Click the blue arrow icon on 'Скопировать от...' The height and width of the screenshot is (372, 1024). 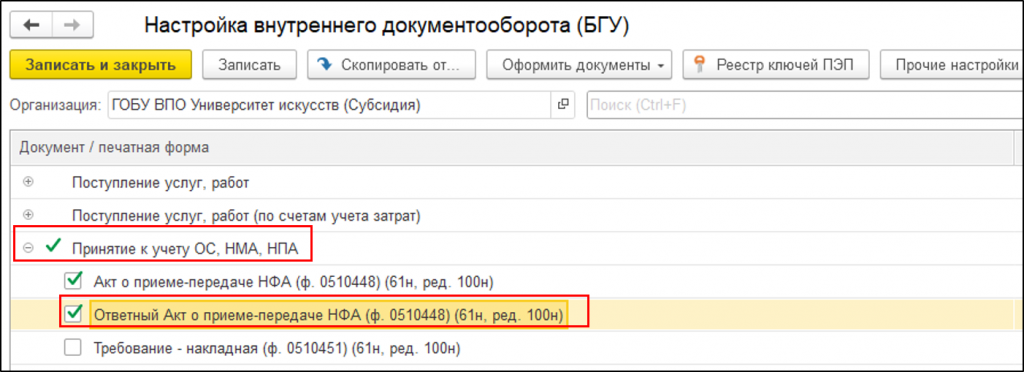point(324,65)
